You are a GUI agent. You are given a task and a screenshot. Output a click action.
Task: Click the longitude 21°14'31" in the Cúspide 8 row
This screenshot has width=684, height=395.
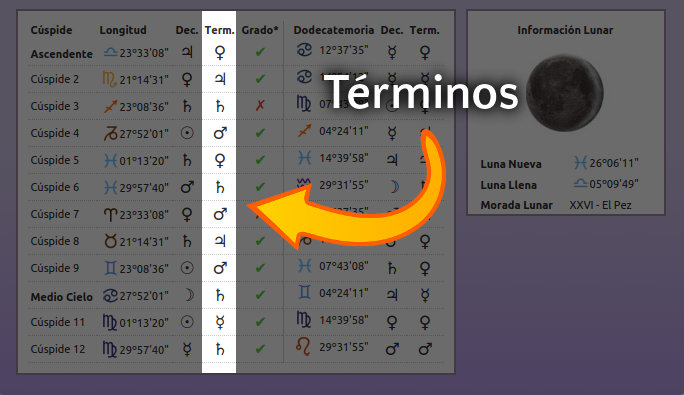tap(144, 242)
